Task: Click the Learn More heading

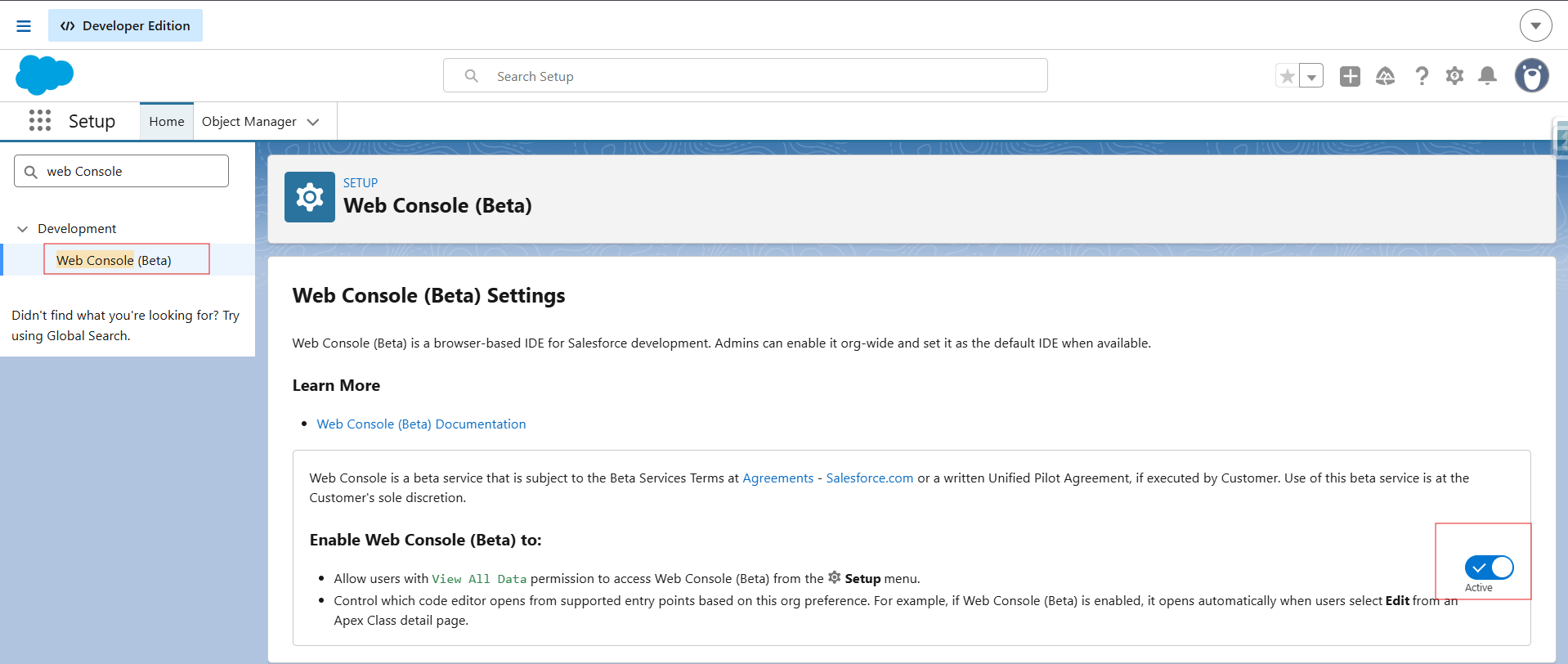Action: [336, 385]
